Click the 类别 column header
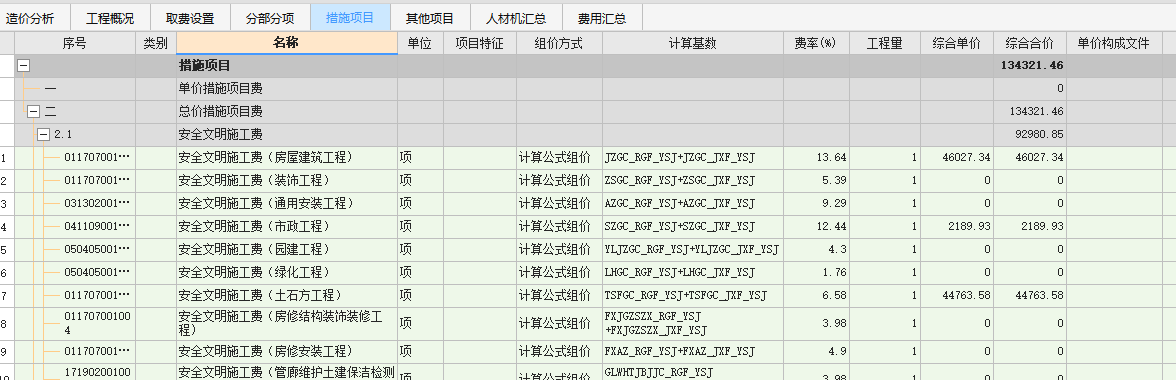 click(x=156, y=43)
